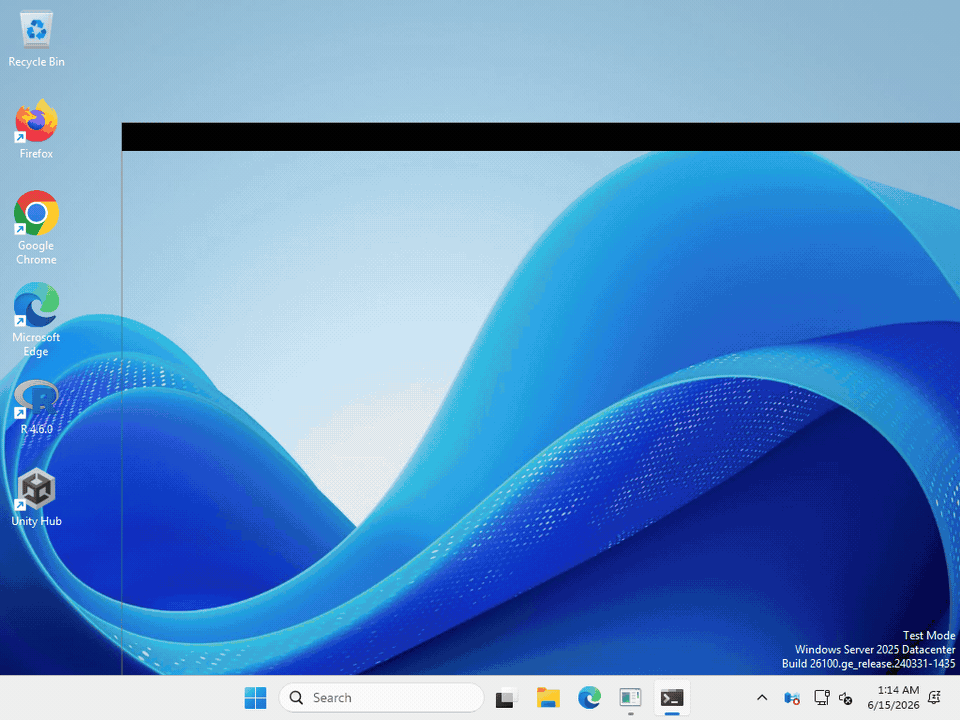Select the Microsoft Edge desktop shortcut
The width and height of the screenshot is (960, 720).
(36, 320)
